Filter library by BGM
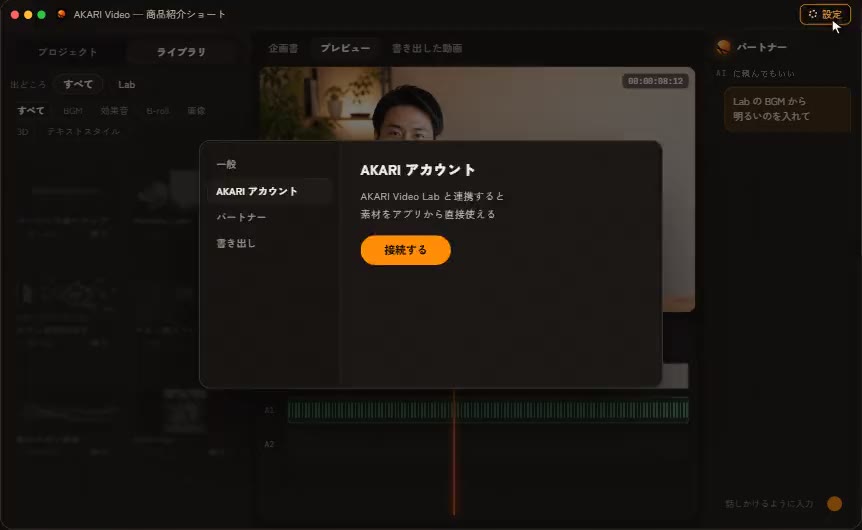The image size is (862, 530). click(x=73, y=111)
